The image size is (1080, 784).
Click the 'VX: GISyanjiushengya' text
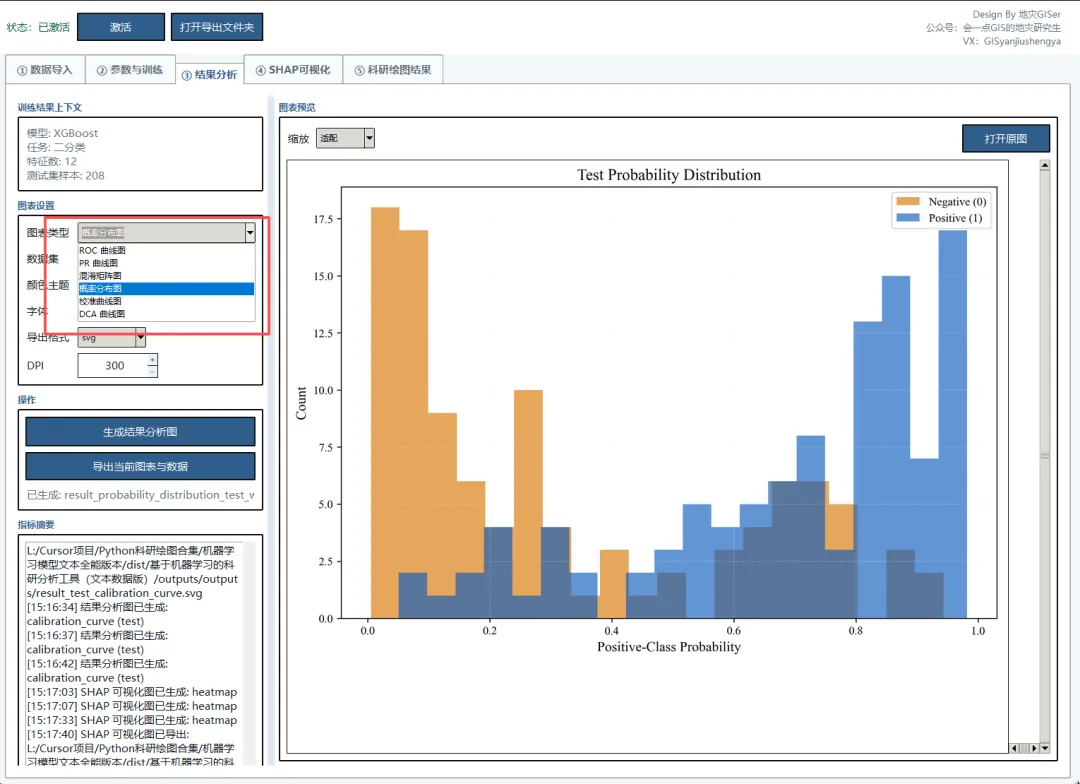click(x=1012, y=41)
